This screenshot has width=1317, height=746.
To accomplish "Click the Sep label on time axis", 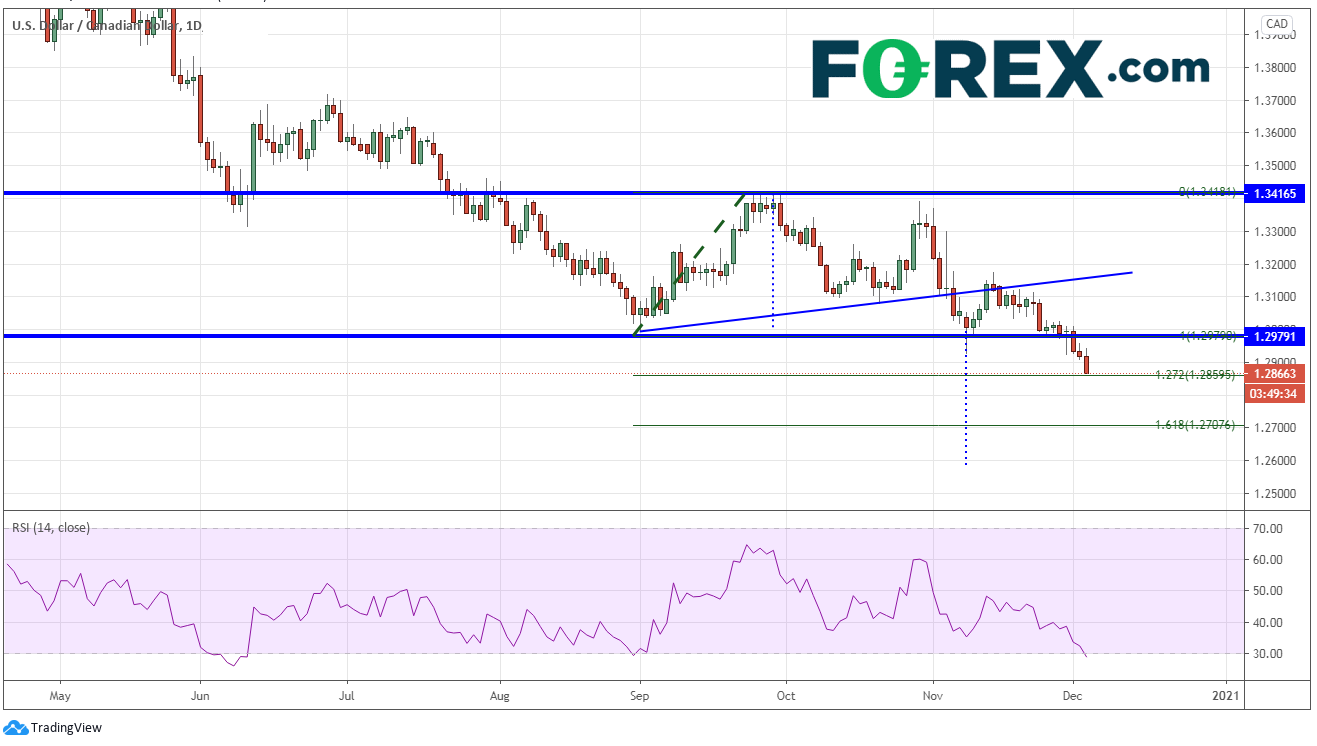I will click(639, 693).
